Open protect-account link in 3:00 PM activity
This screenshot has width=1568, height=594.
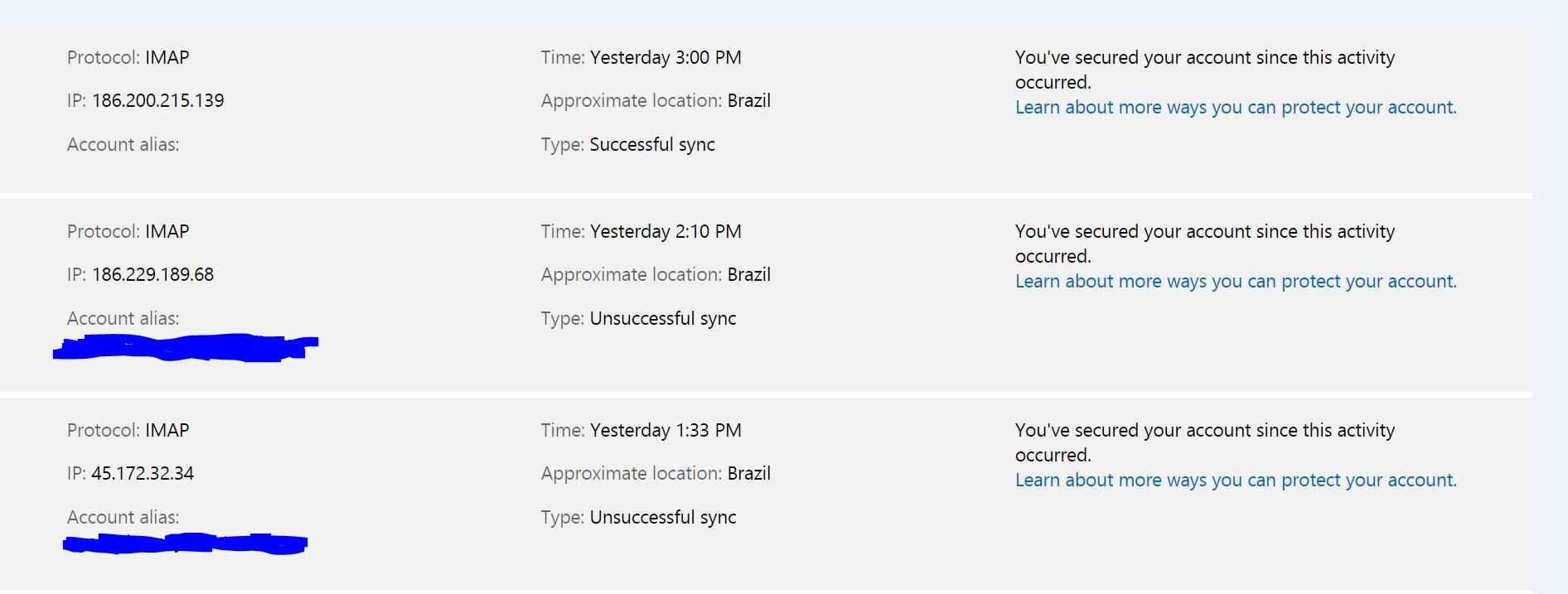click(1236, 108)
